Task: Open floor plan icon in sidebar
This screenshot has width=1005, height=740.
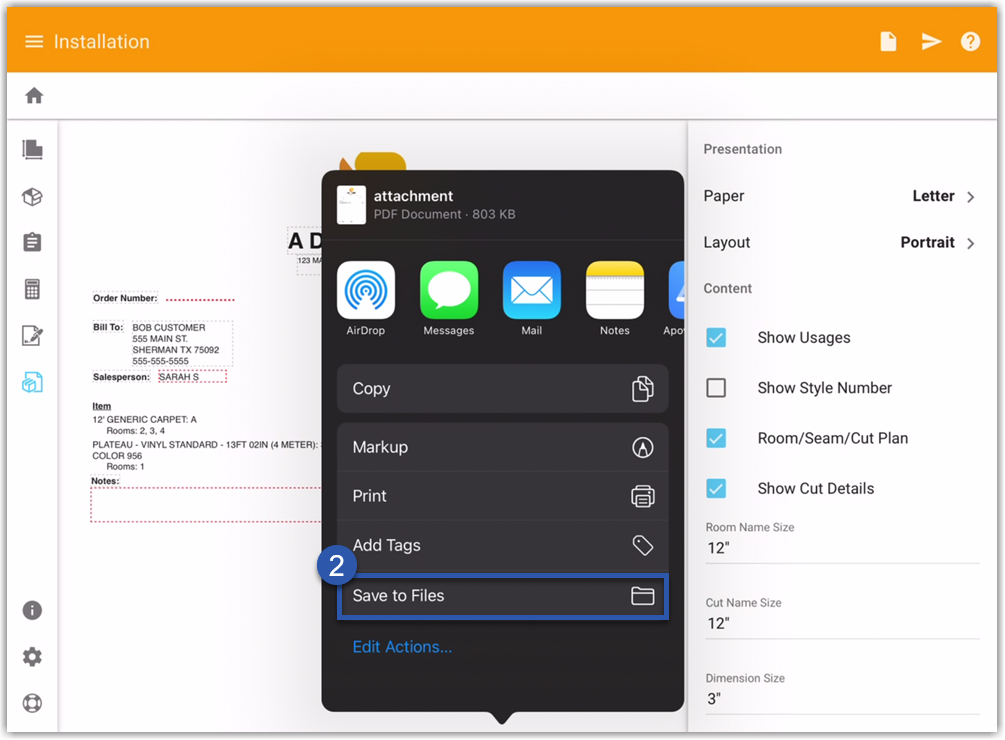Action: (32, 149)
